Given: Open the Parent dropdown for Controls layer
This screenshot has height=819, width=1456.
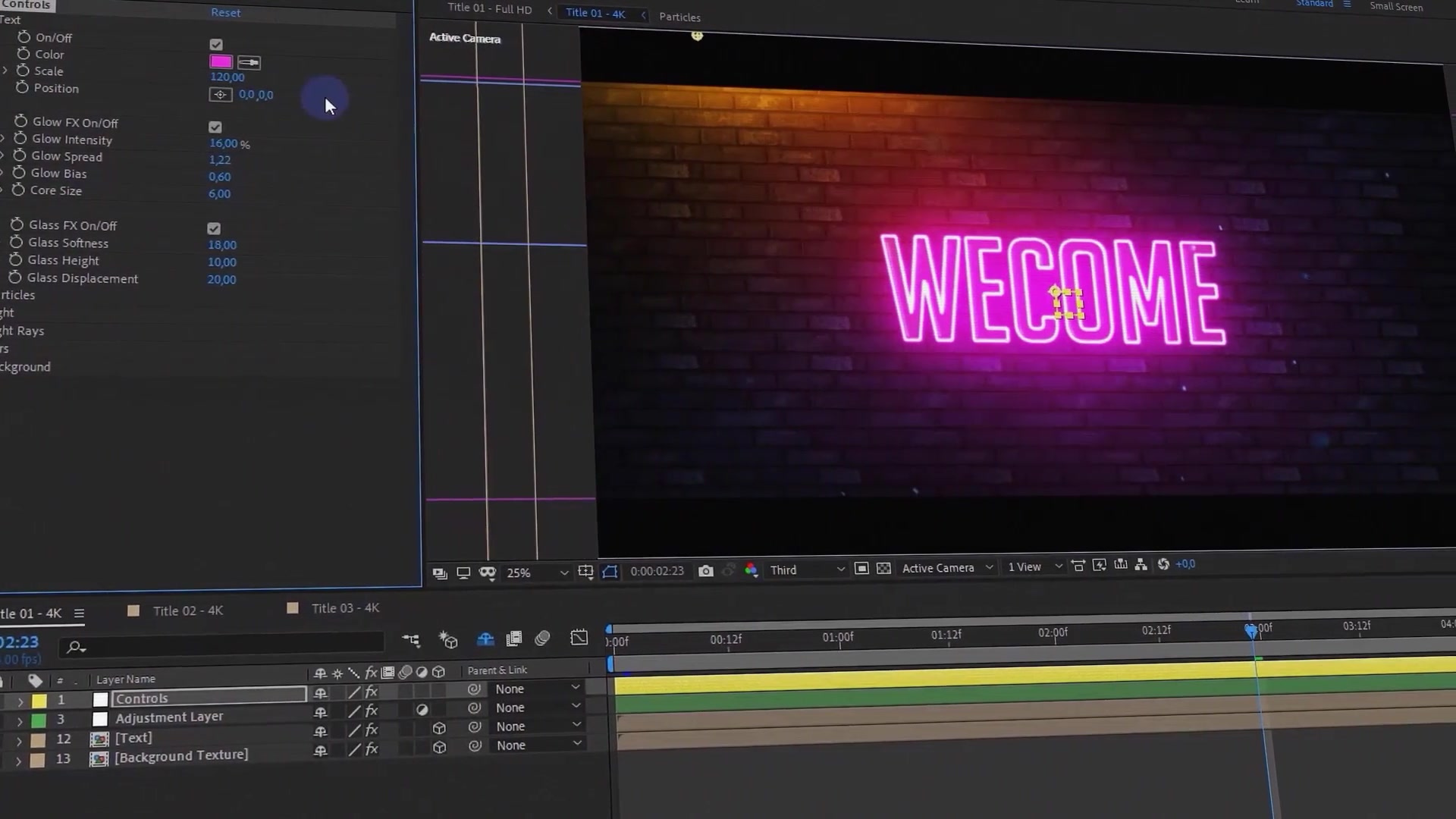Looking at the screenshot, I should pos(538,689).
